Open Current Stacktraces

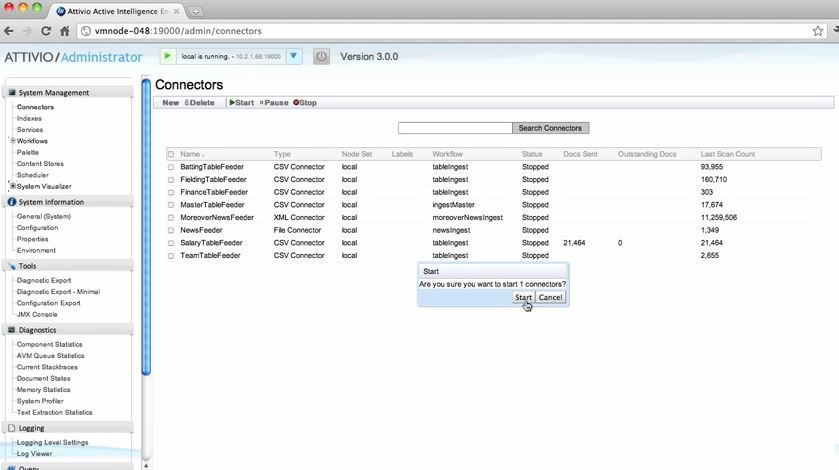[47, 367]
